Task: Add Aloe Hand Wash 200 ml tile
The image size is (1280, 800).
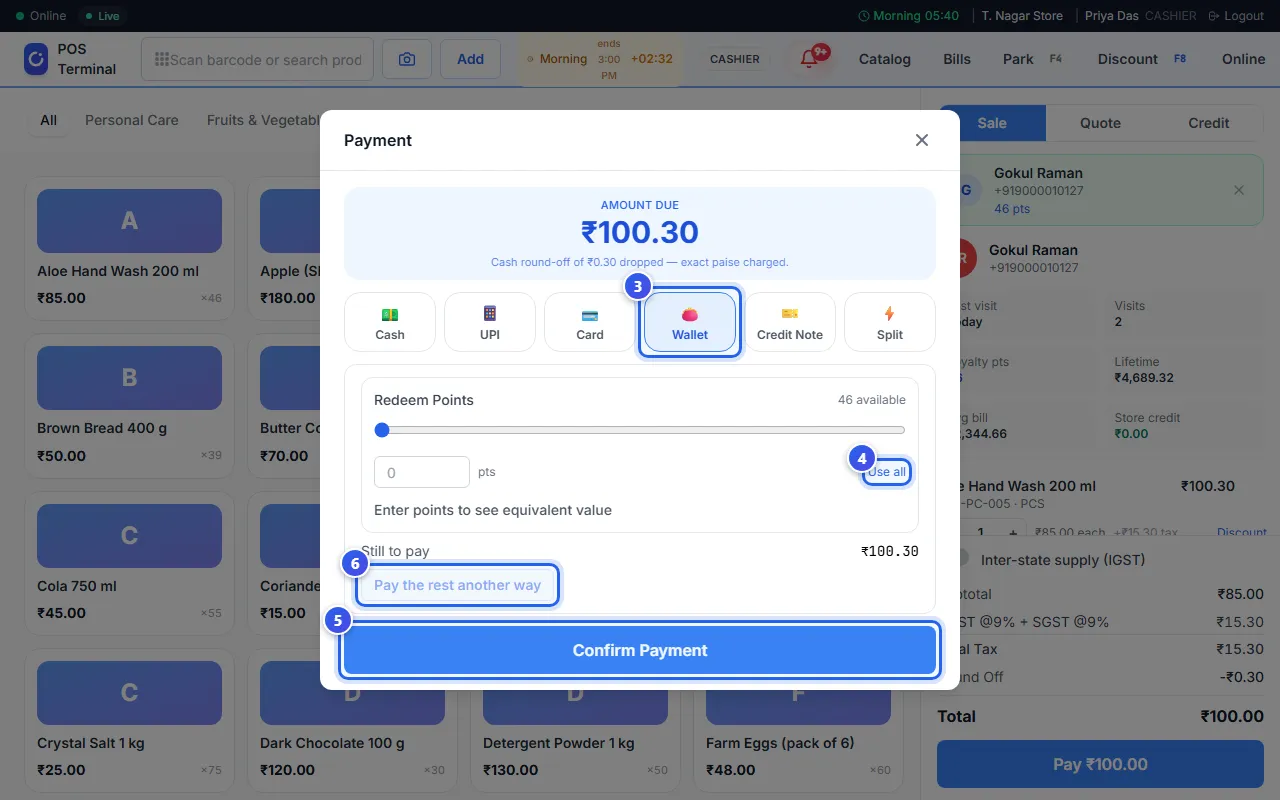Action: point(129,248)
